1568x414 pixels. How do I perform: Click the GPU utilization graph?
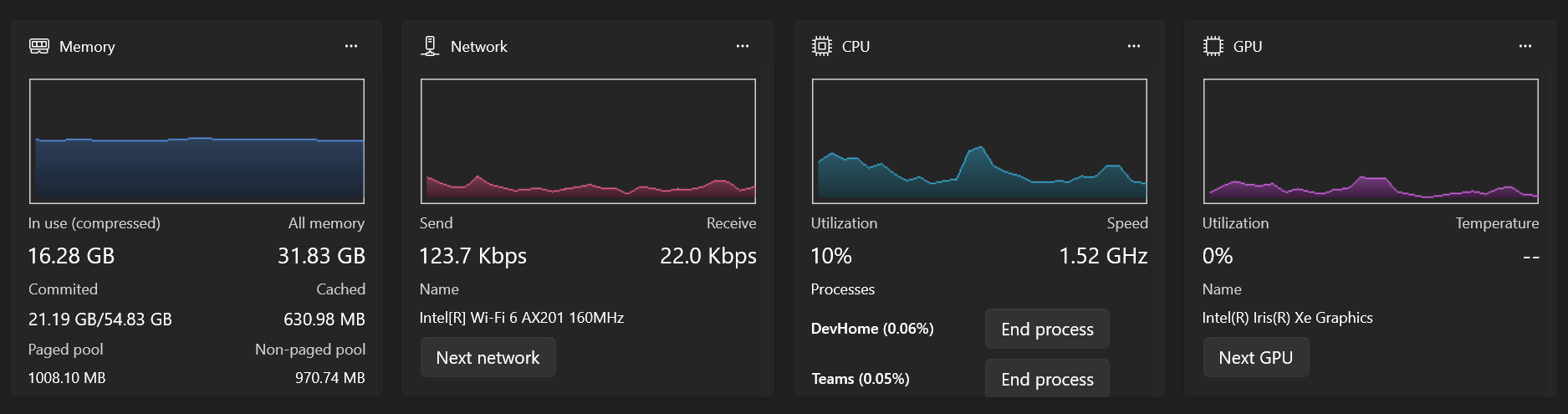[1371, 141]
